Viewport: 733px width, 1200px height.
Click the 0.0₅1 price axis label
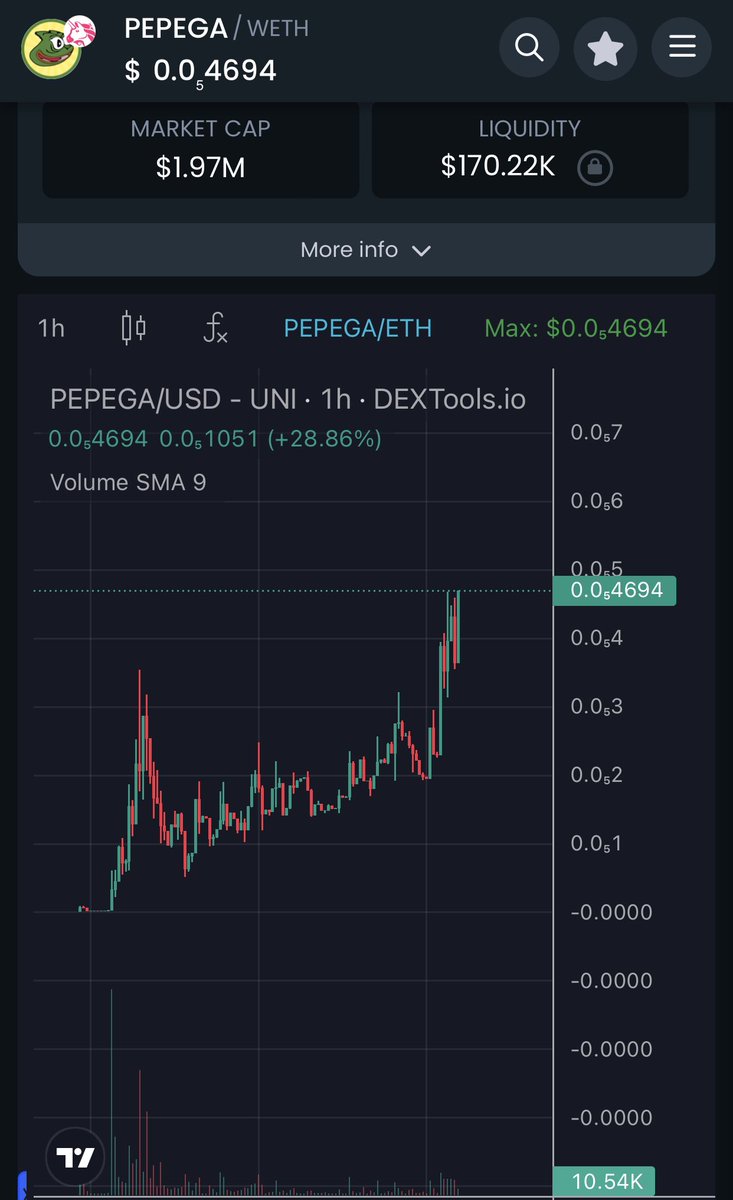click(x=596, y=844)
